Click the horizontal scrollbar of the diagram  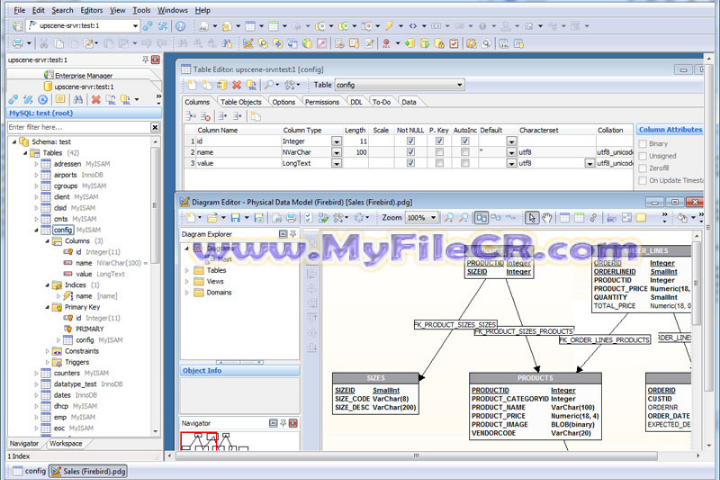tap(416, 456)
